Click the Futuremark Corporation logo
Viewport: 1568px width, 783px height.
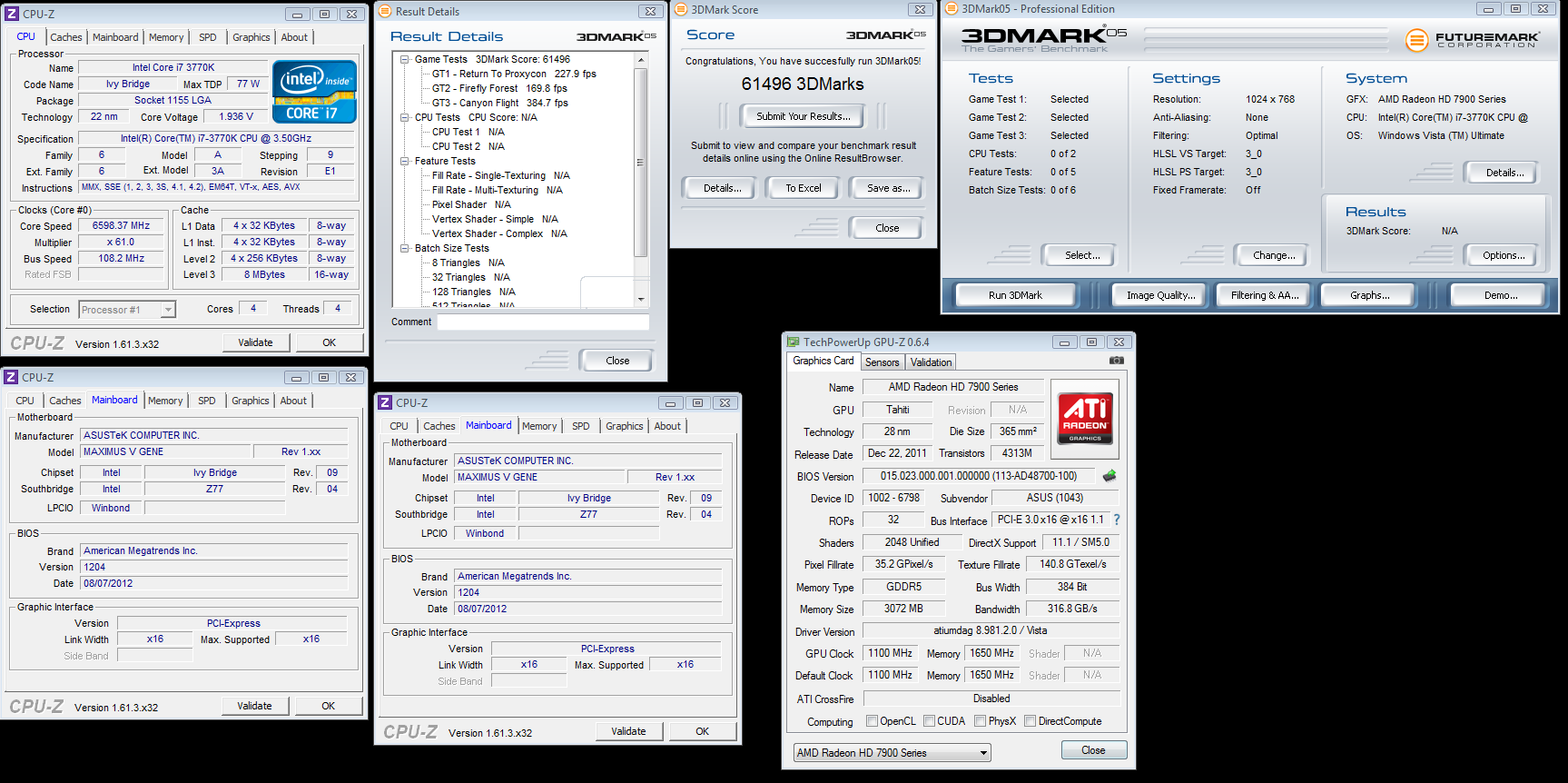click(1473, 40)
